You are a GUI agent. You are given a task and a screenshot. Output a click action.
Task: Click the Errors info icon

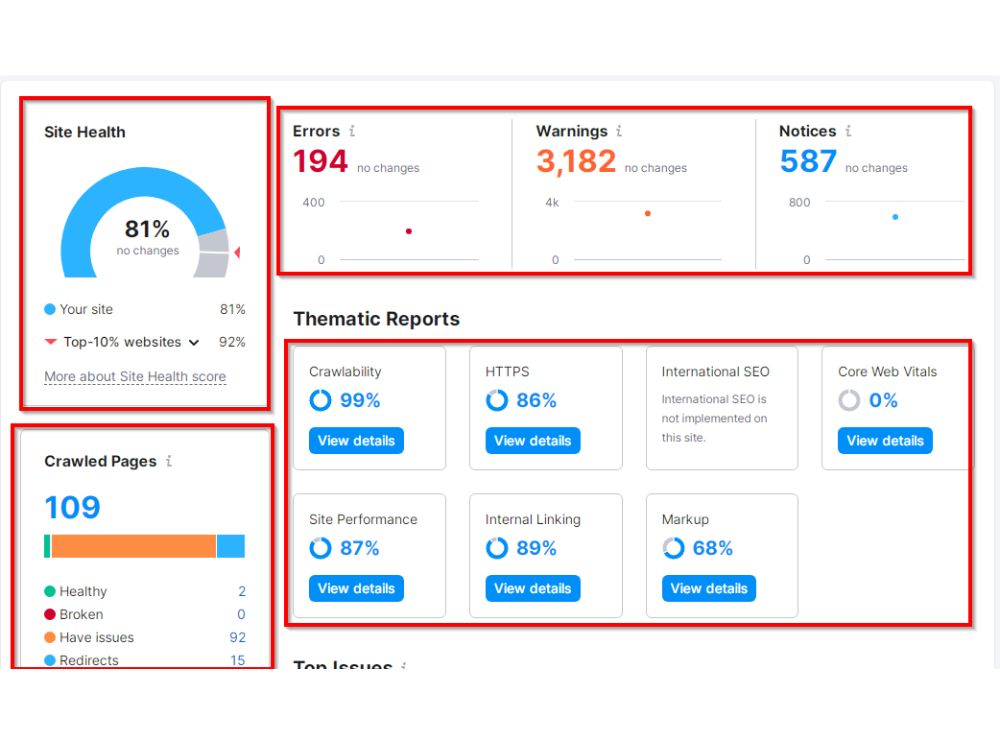pos(352,131)
